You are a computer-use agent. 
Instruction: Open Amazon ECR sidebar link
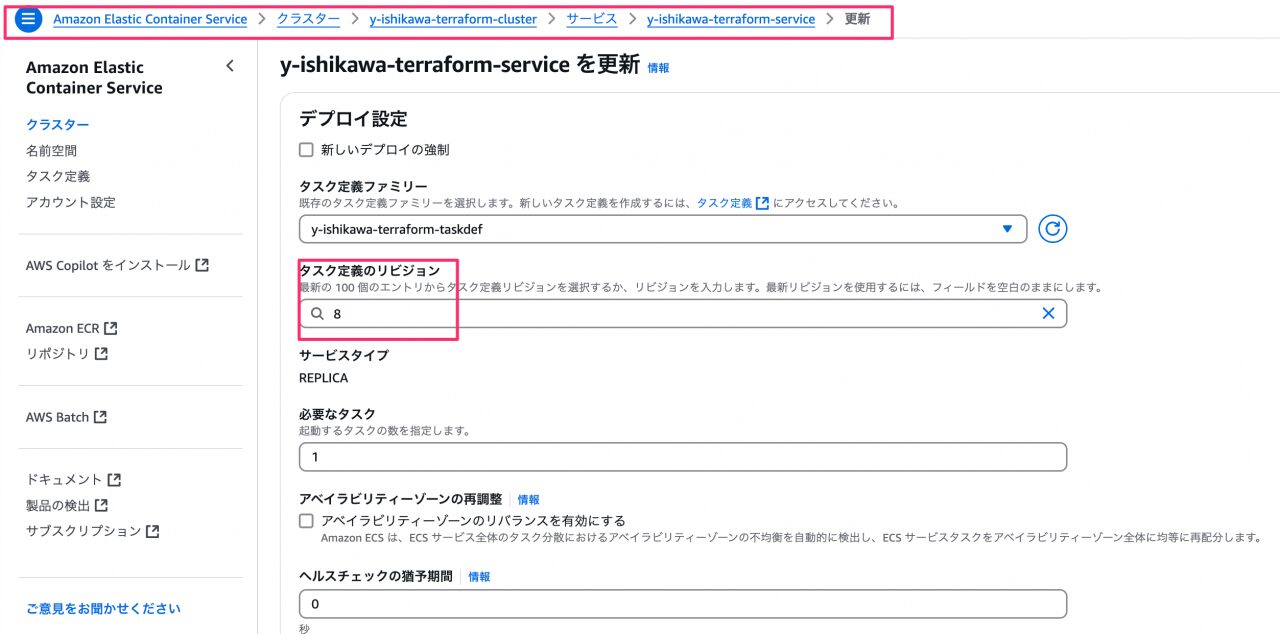(x=63, y=328)
